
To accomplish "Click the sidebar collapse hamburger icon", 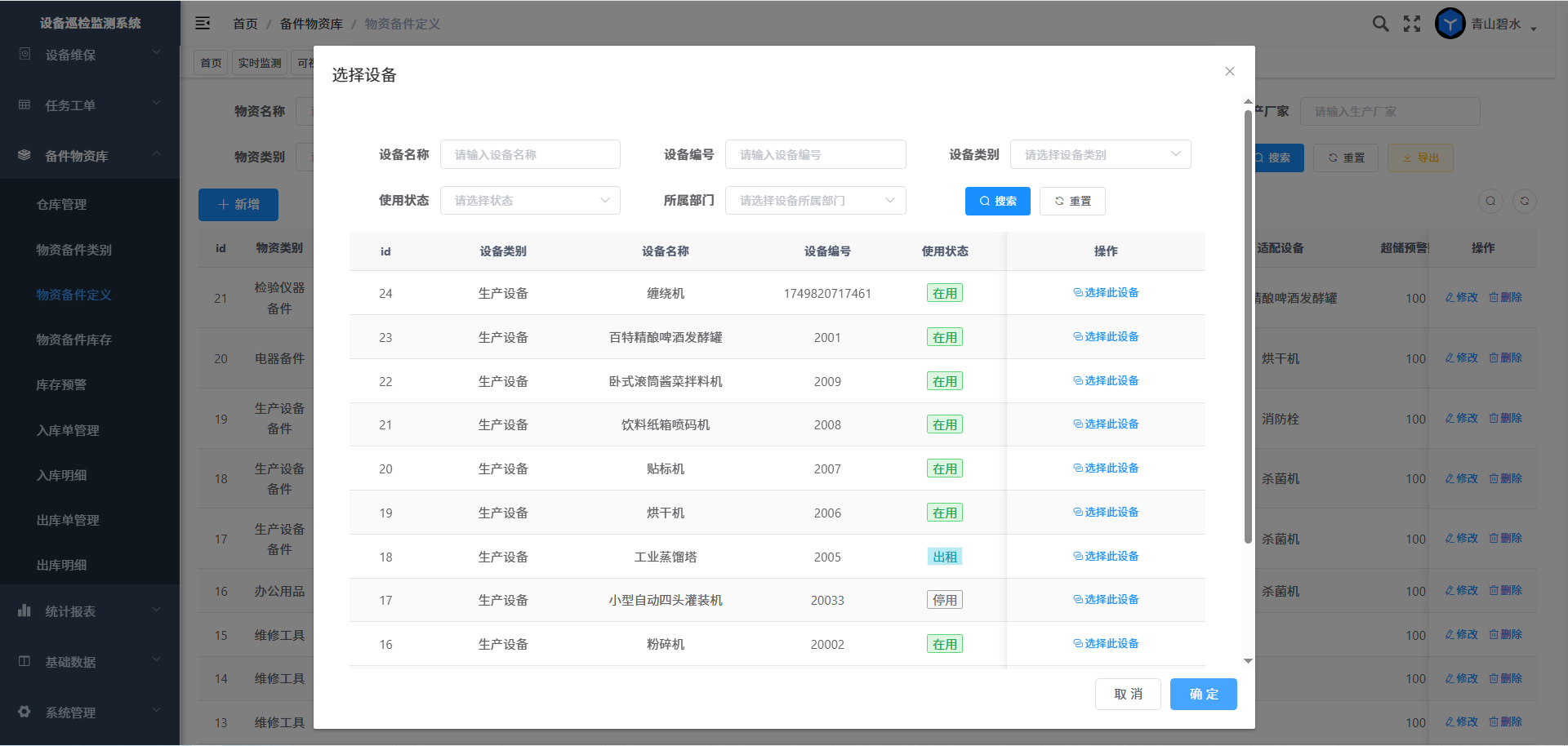I will tap(203, 24).
